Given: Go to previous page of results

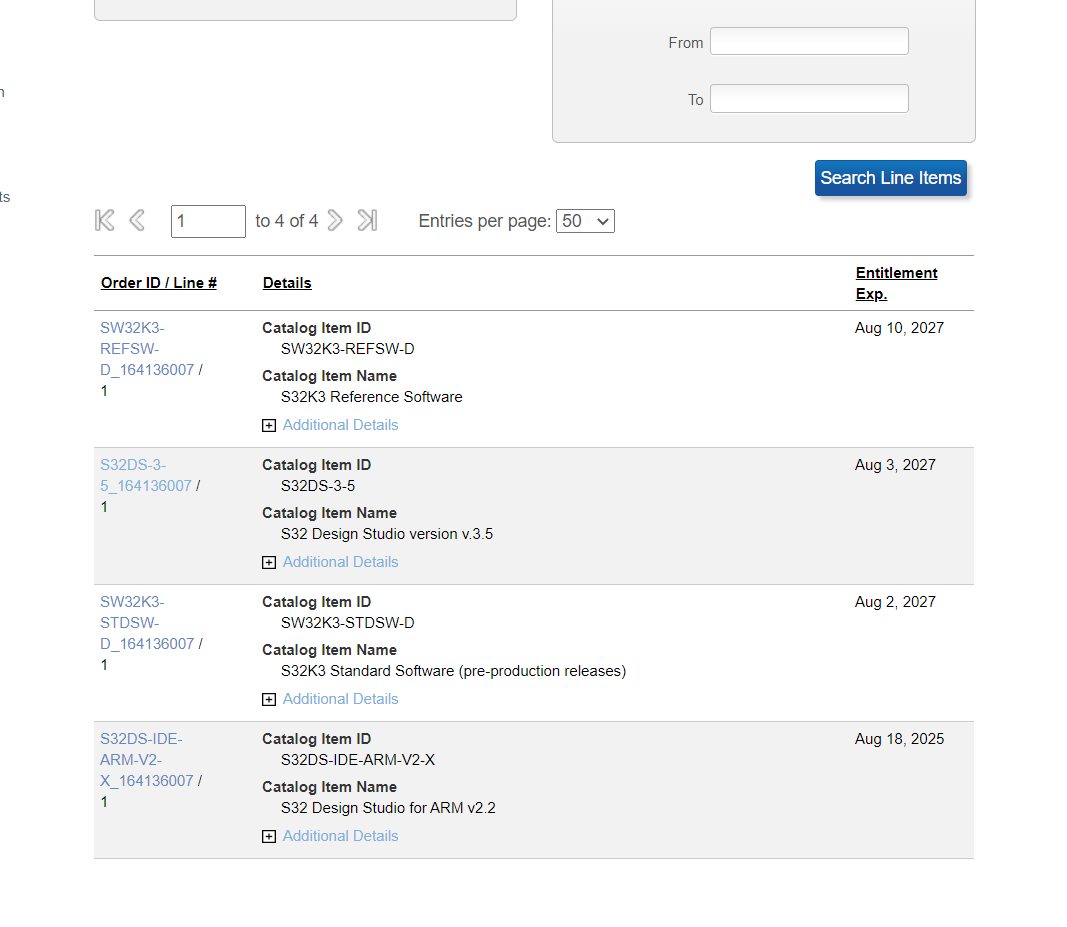Looking at the screenshot, I should coord(138,220).
